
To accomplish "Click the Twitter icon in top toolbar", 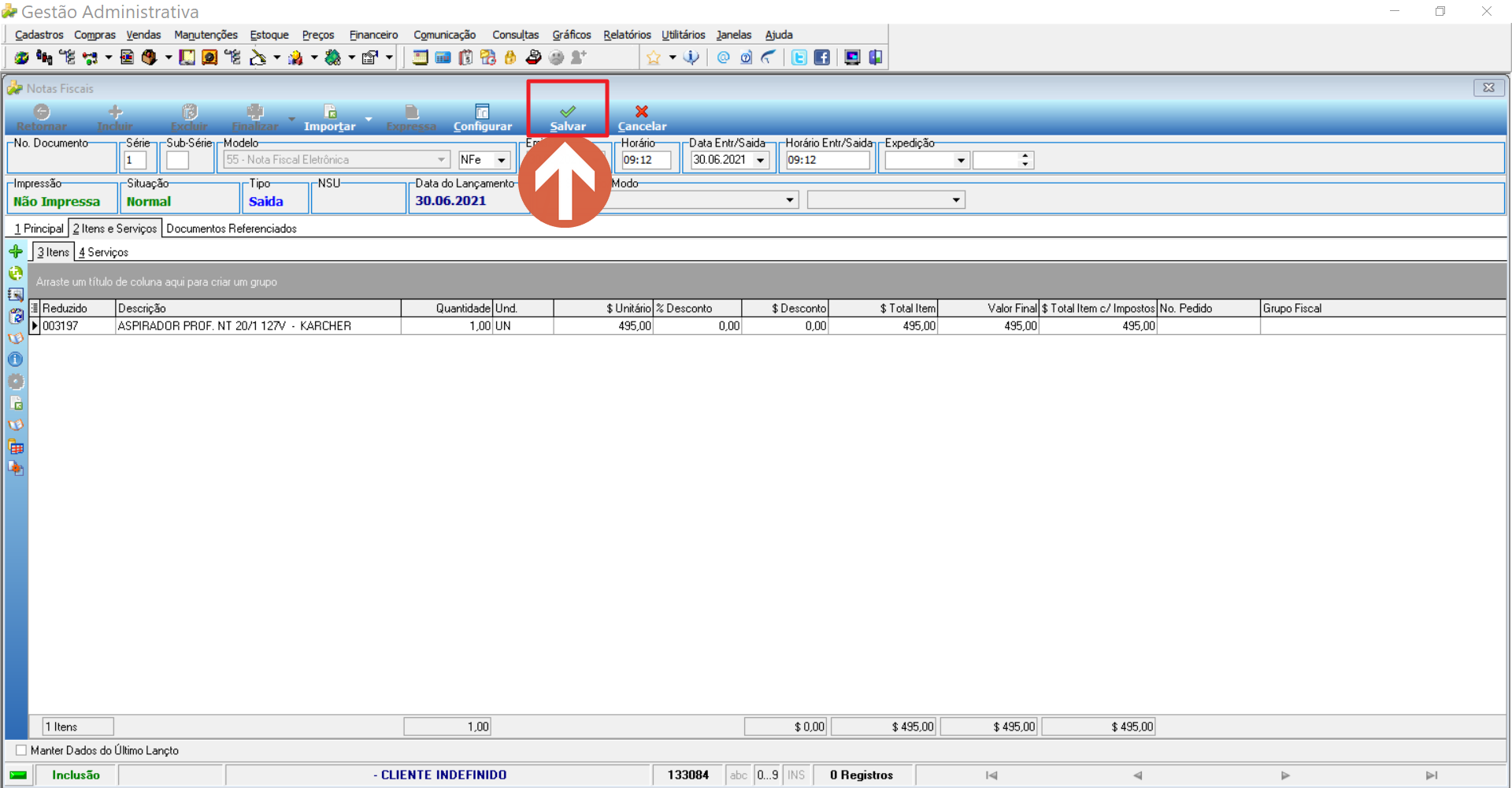I will (799, 57).
